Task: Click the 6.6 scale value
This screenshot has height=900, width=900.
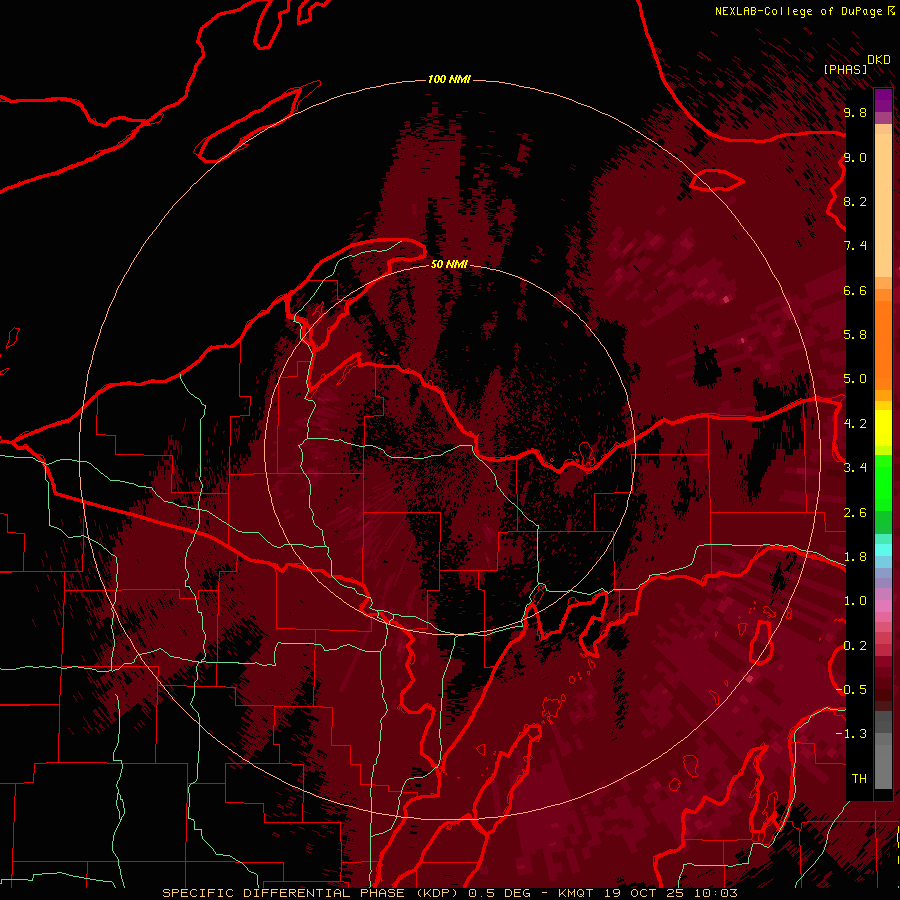Action: (855, 290)
